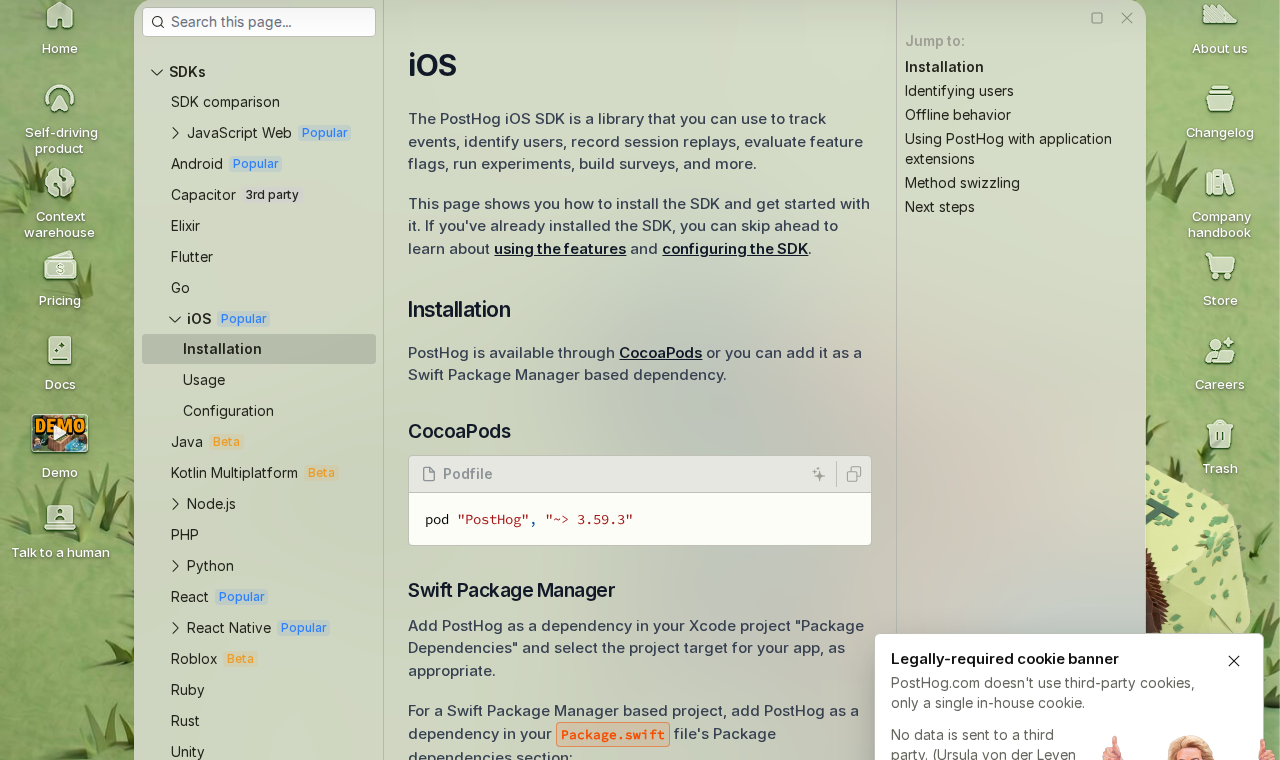Screen dimensions: 1280x760
Task: Open the Flutter SDK page
Action: (192, 257)
